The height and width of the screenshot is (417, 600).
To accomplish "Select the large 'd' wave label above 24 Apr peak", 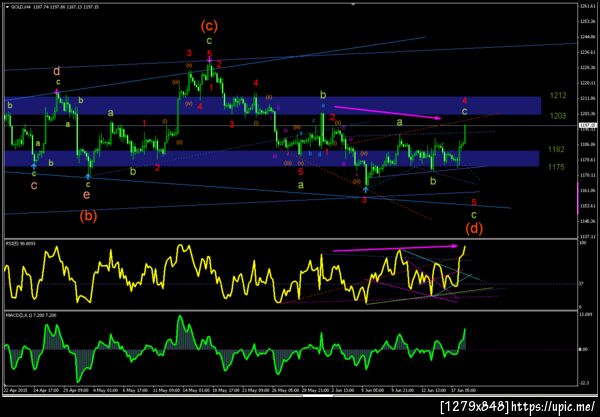I will [x=57, y=71].
